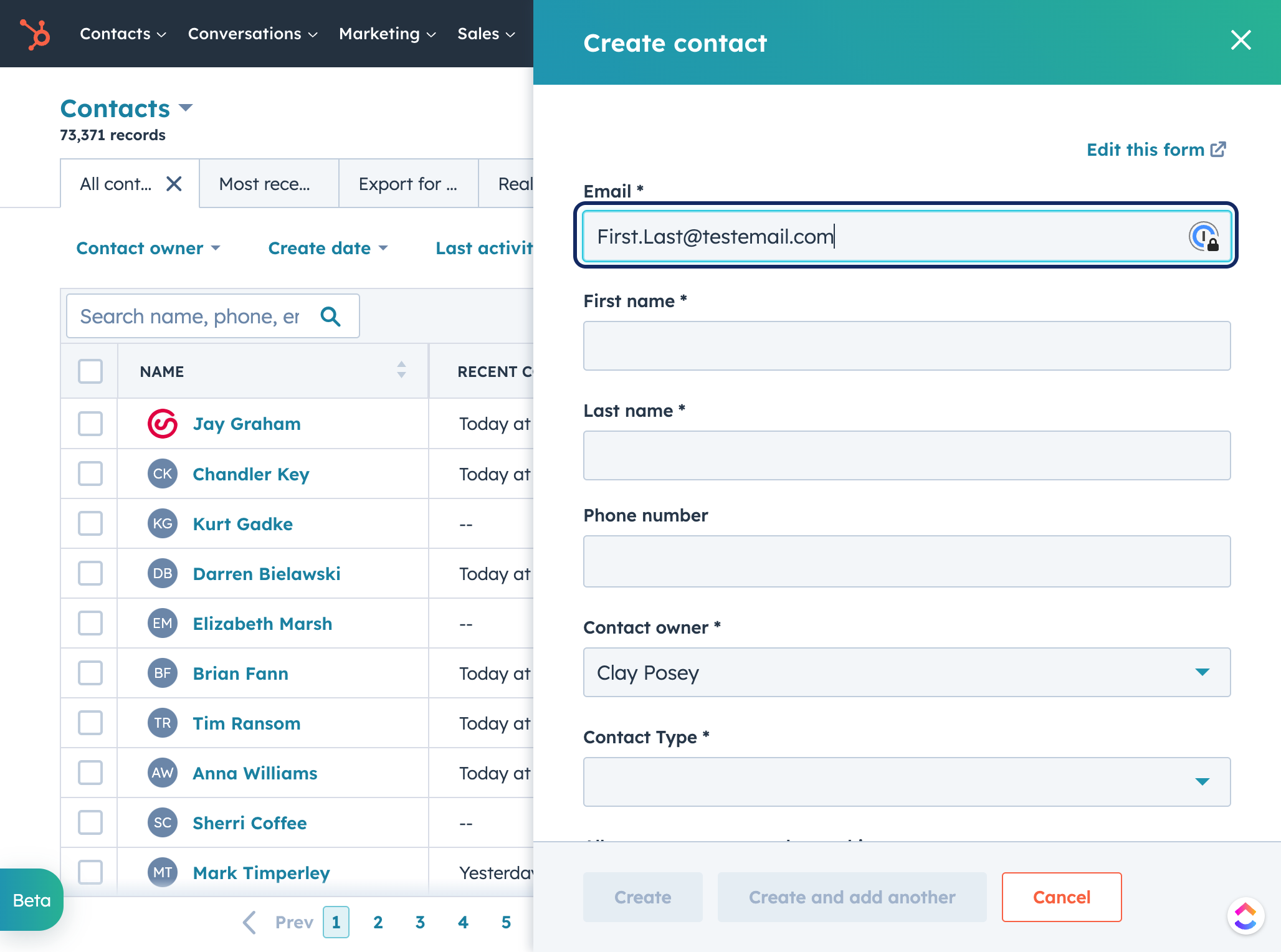This screenshot has height=952, width=1281.
Task: Check the box for Jay Graham
Action: pyautogui.click(x=90, y=424)
